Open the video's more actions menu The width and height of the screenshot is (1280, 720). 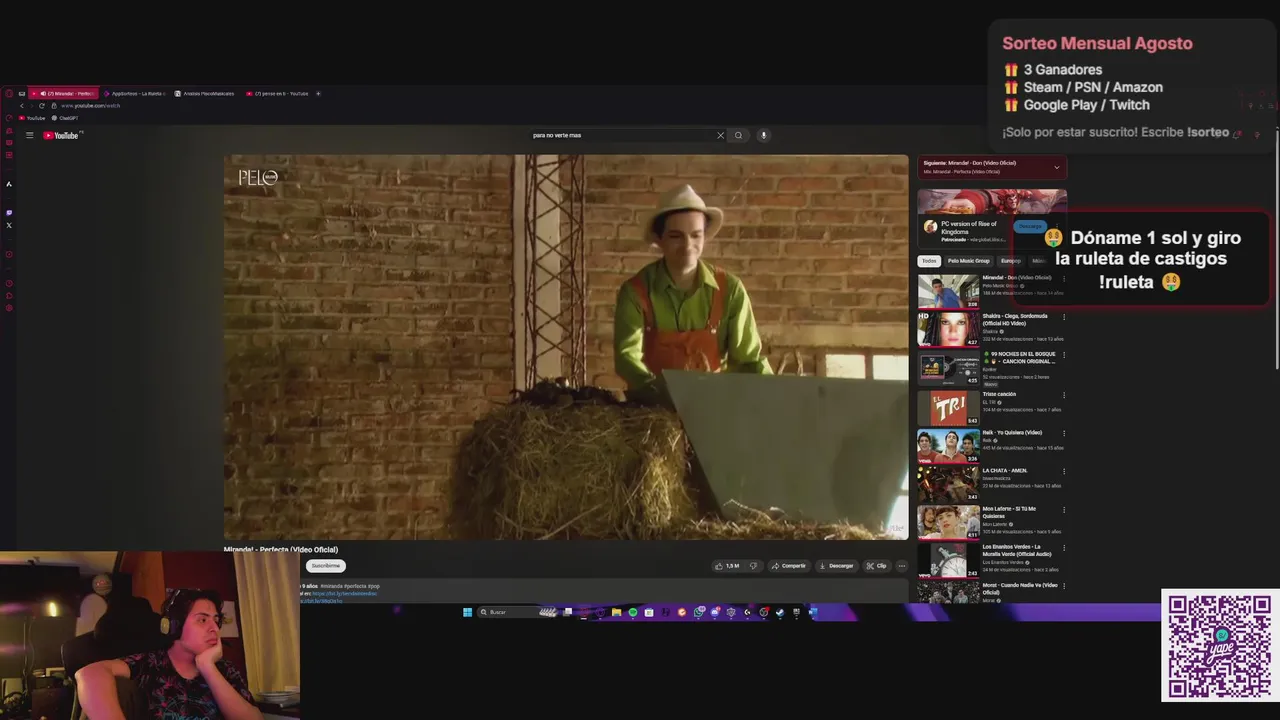(901, 566)
